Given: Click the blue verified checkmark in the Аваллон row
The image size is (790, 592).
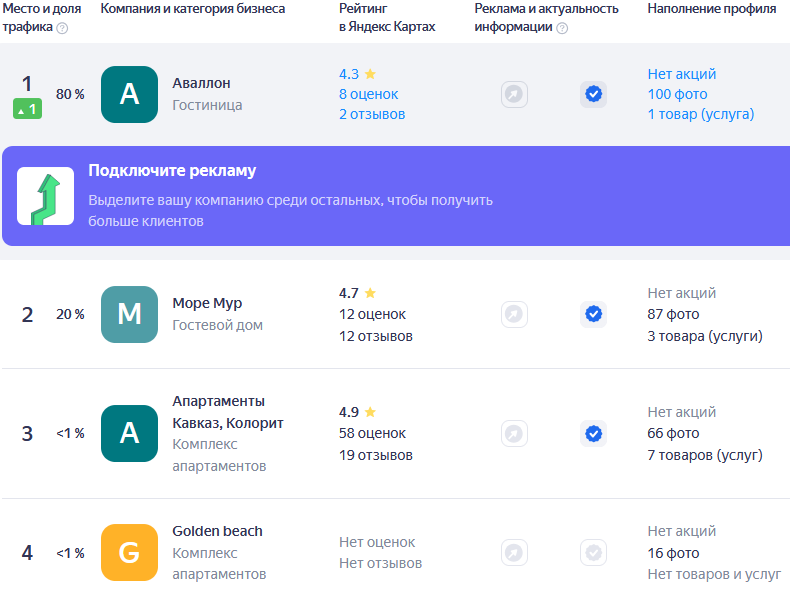Looking at the screenshot, I should [594, 94].
